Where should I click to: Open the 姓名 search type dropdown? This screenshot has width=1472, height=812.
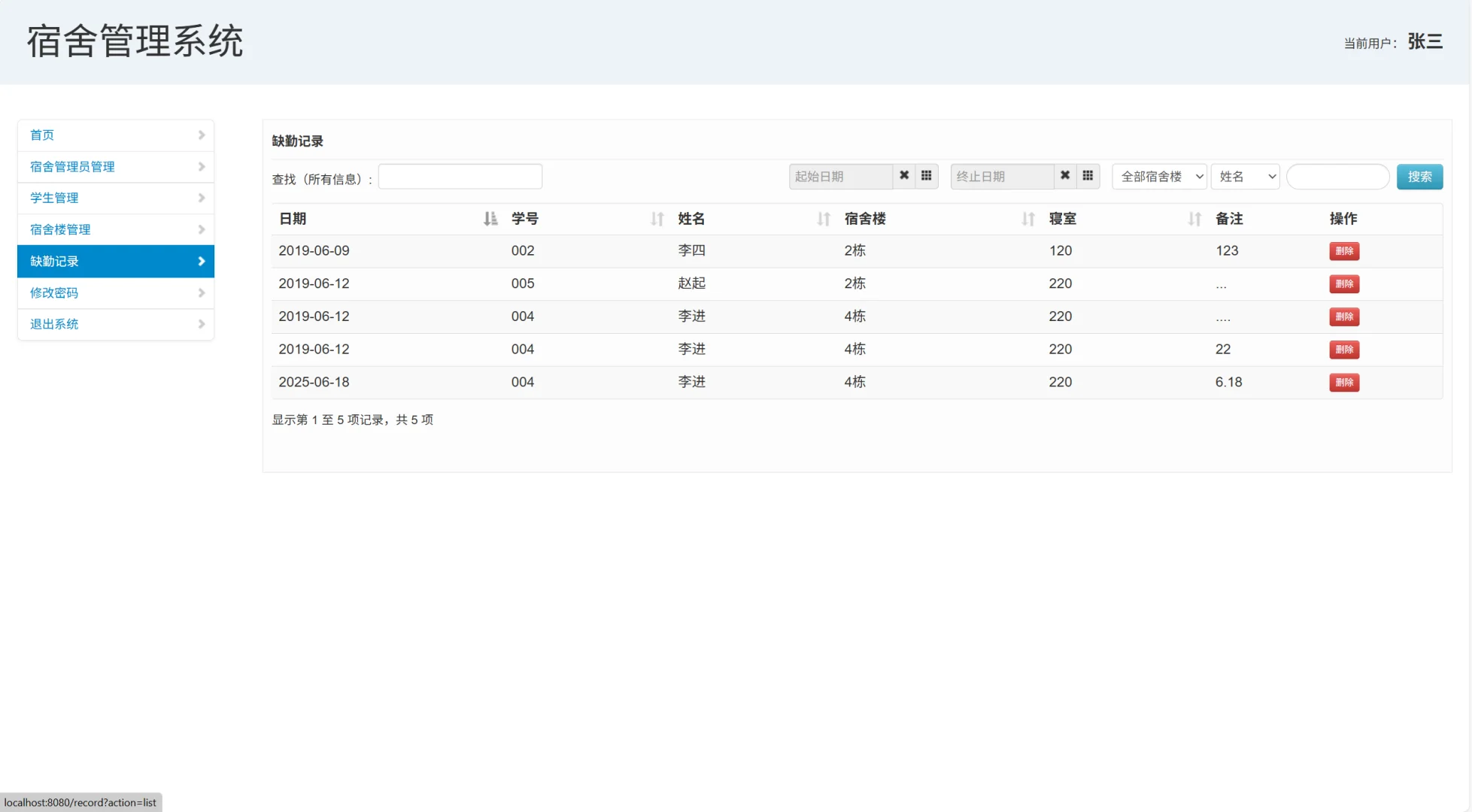click(1245, 176)
